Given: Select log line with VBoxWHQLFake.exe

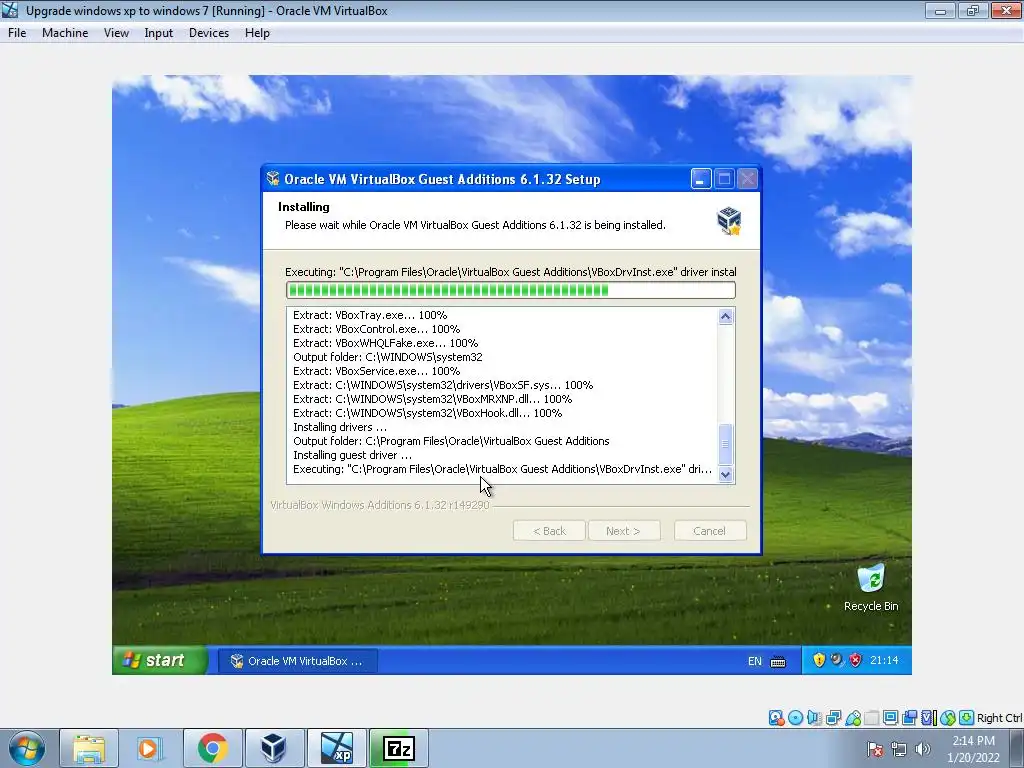Looking at the screenshot, I should click(x=385, y=343).
